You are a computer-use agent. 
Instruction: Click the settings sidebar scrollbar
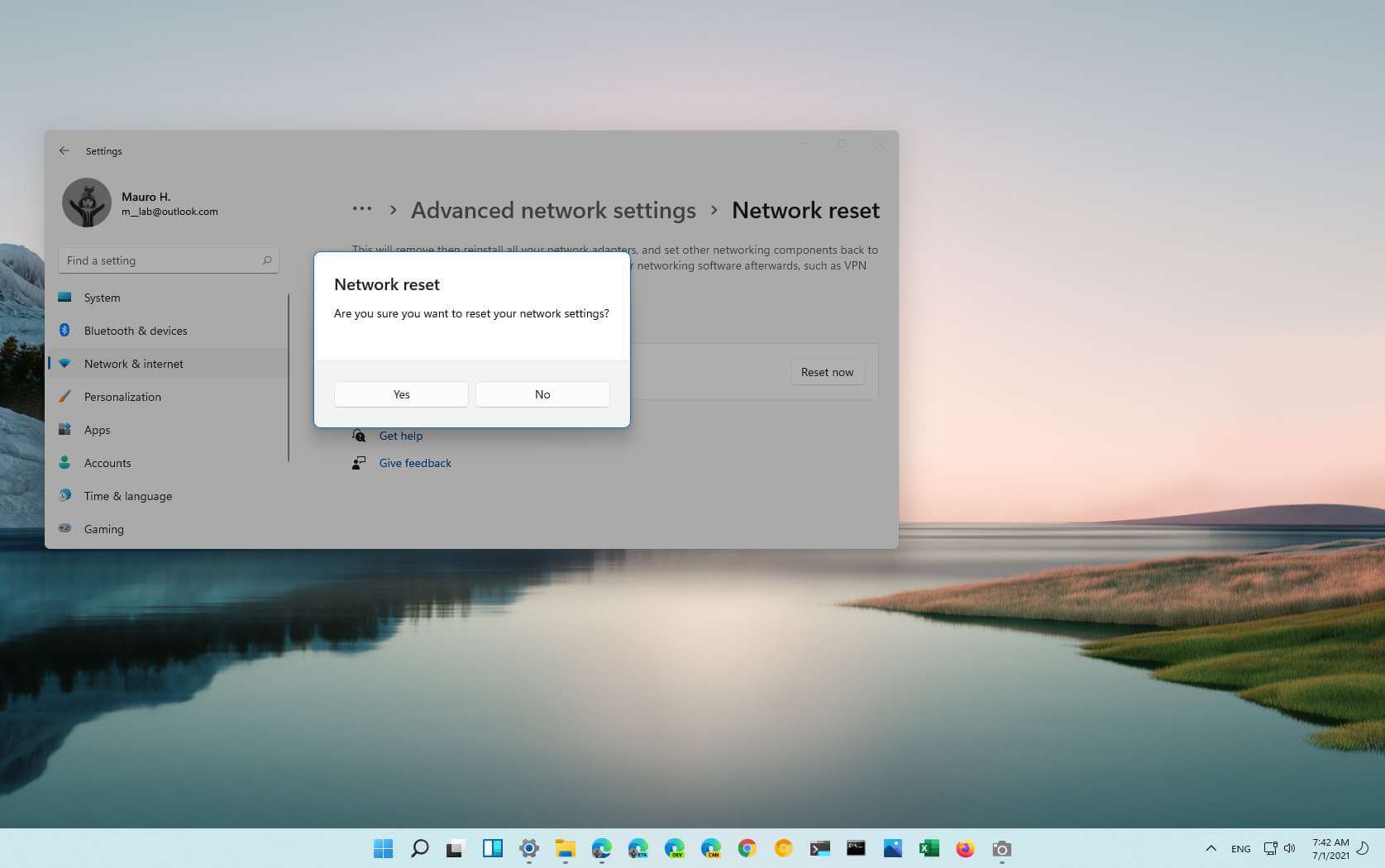289,378
